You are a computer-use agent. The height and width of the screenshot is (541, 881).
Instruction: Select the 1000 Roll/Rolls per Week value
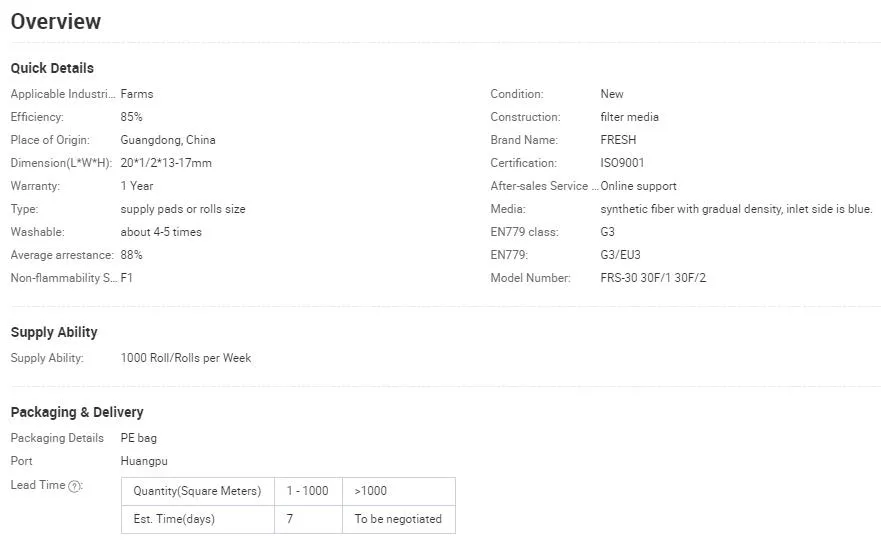click(x=185, y=358)
